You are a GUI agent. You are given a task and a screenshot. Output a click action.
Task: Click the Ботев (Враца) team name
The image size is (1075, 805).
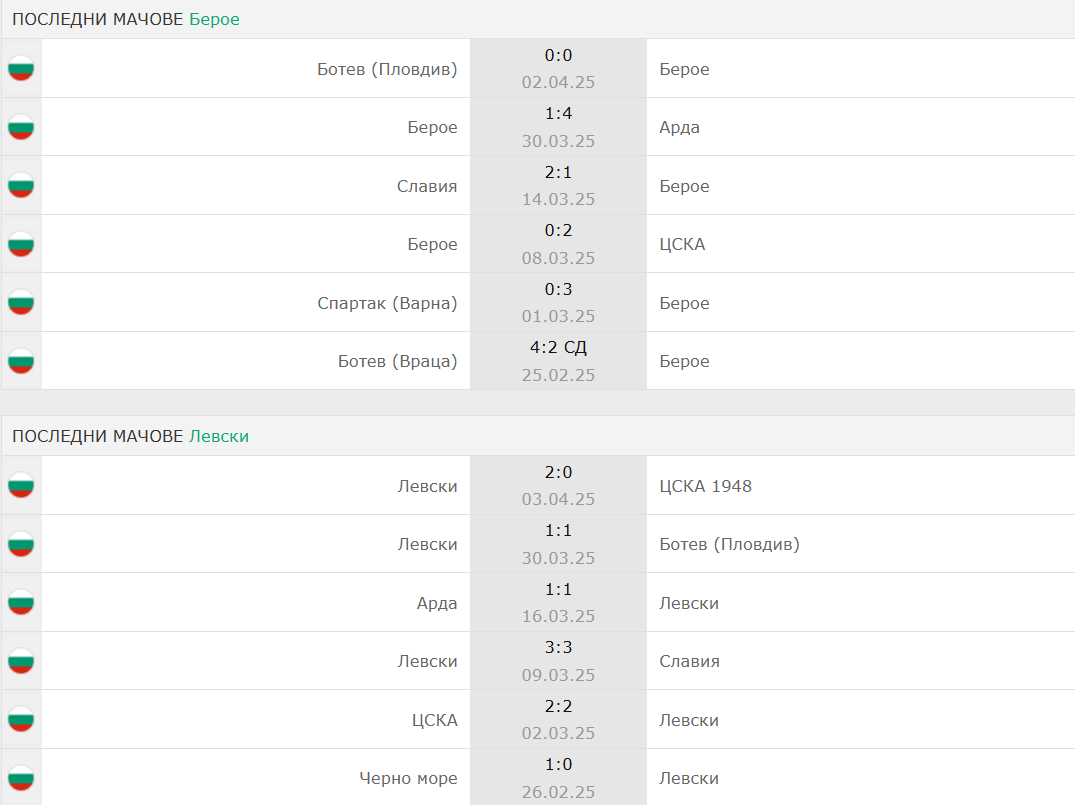coord(398,361)
